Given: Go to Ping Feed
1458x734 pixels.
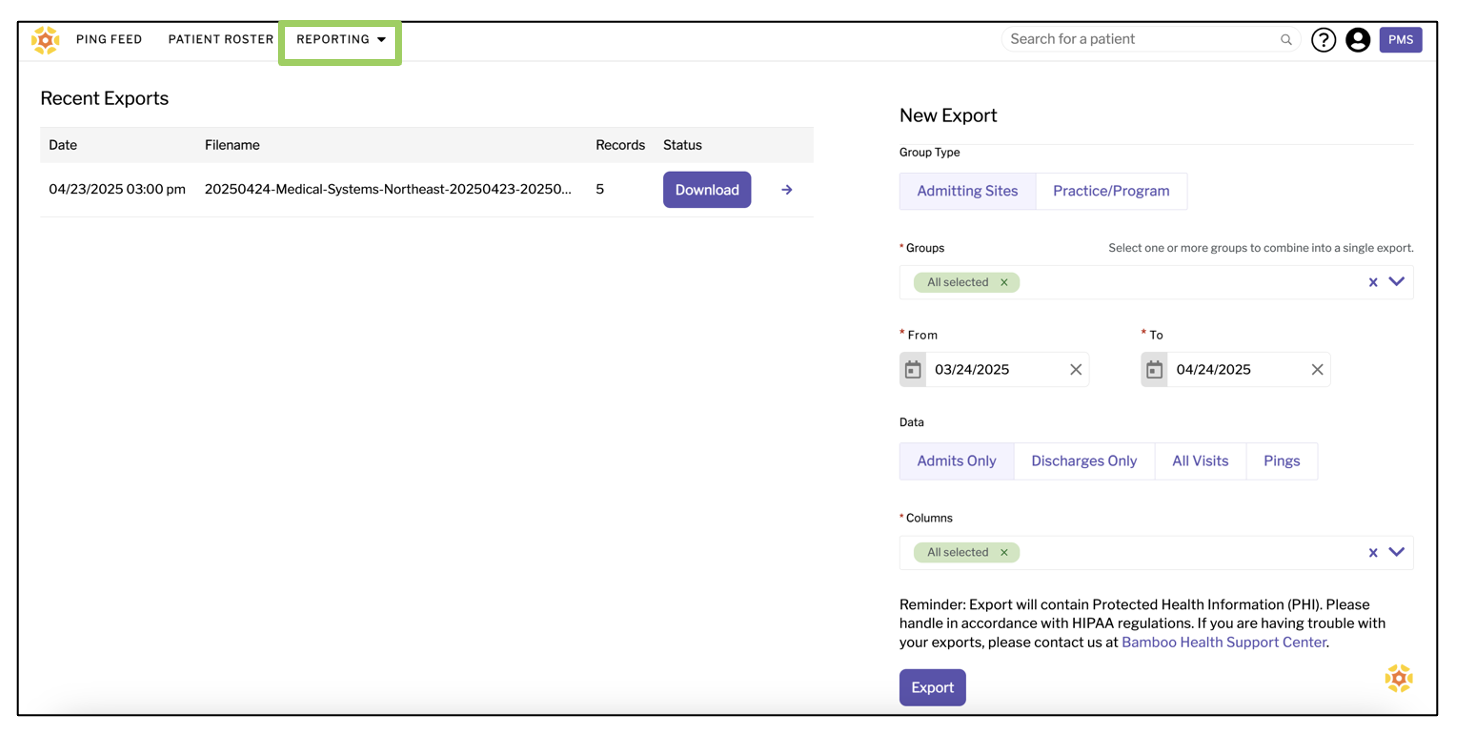Looking at the screenshot, I should click(109, 40).
